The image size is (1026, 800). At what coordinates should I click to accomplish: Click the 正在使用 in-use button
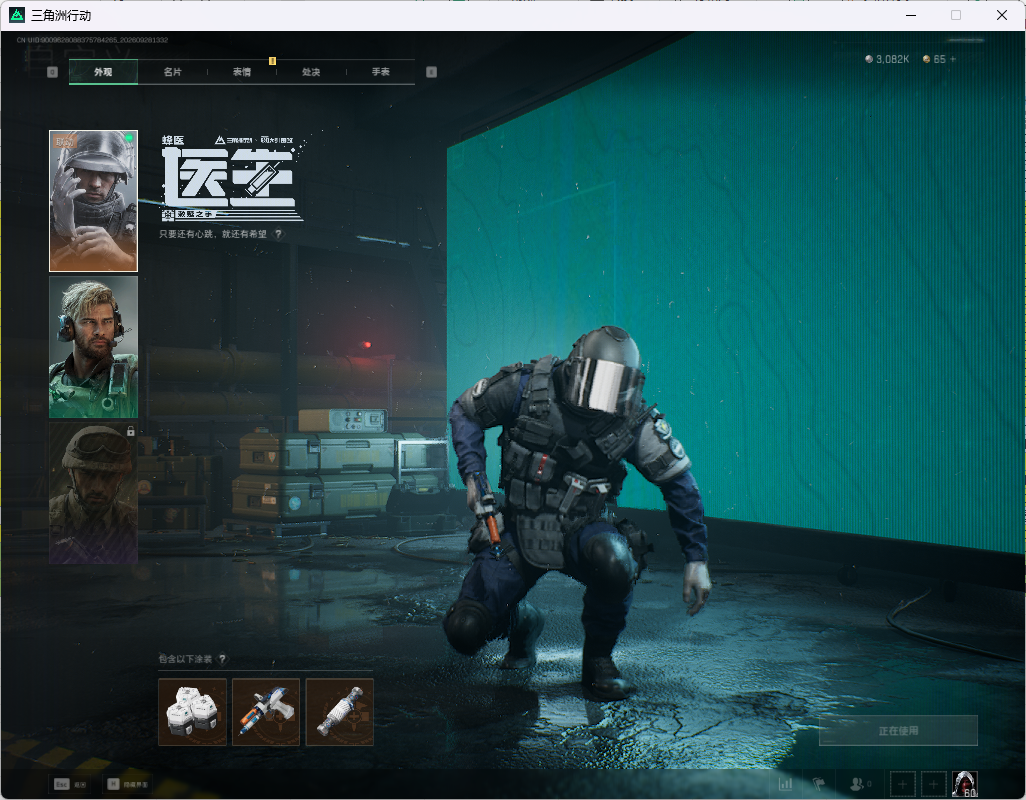click(898, 731)
